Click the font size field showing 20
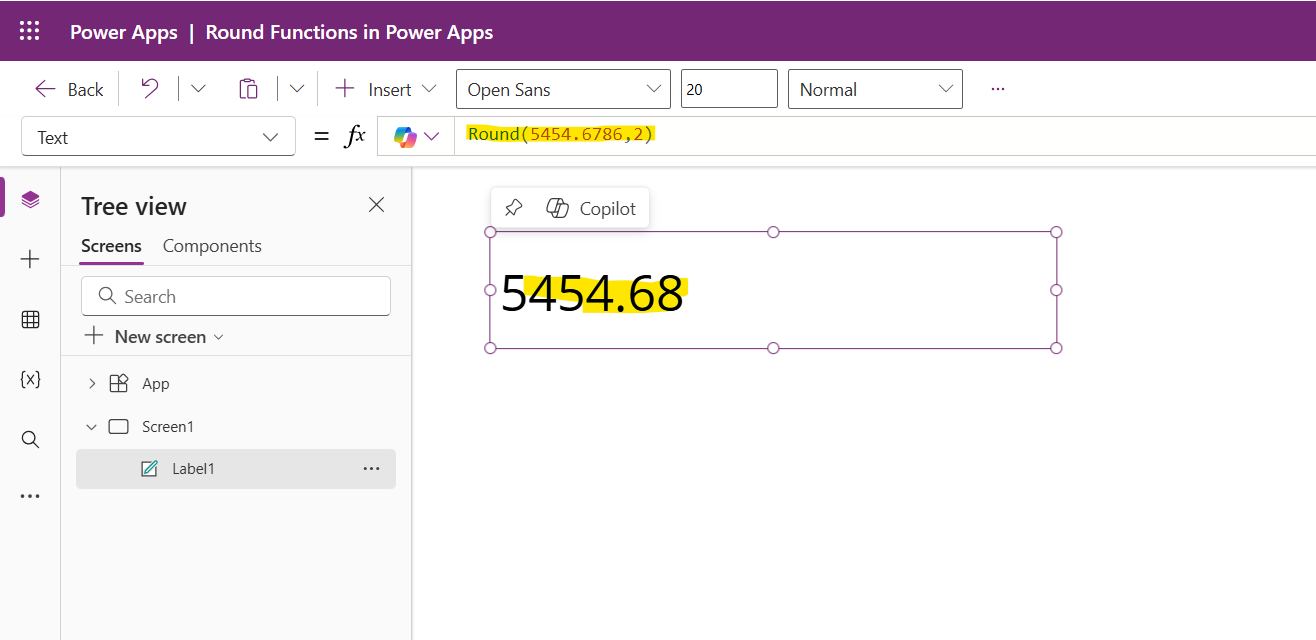This screenshot has height=640, width=1316. coord(729,89)
